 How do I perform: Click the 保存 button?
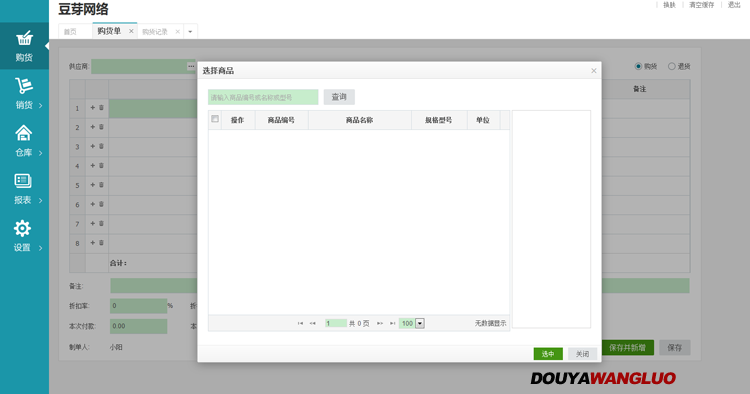674,348
